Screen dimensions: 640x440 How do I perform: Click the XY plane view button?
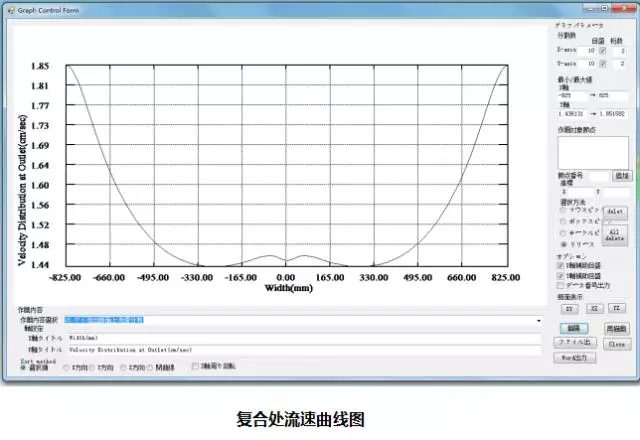pos(568,309)
